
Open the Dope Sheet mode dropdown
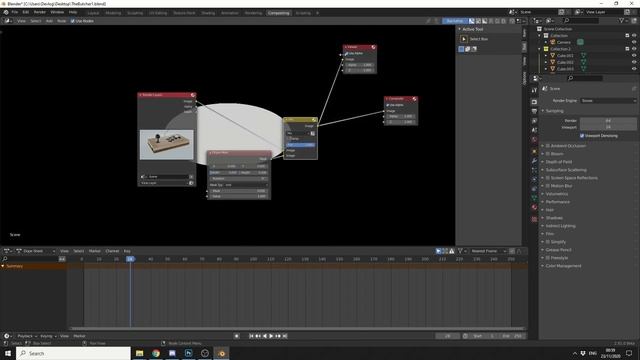(x=36, y=251)
